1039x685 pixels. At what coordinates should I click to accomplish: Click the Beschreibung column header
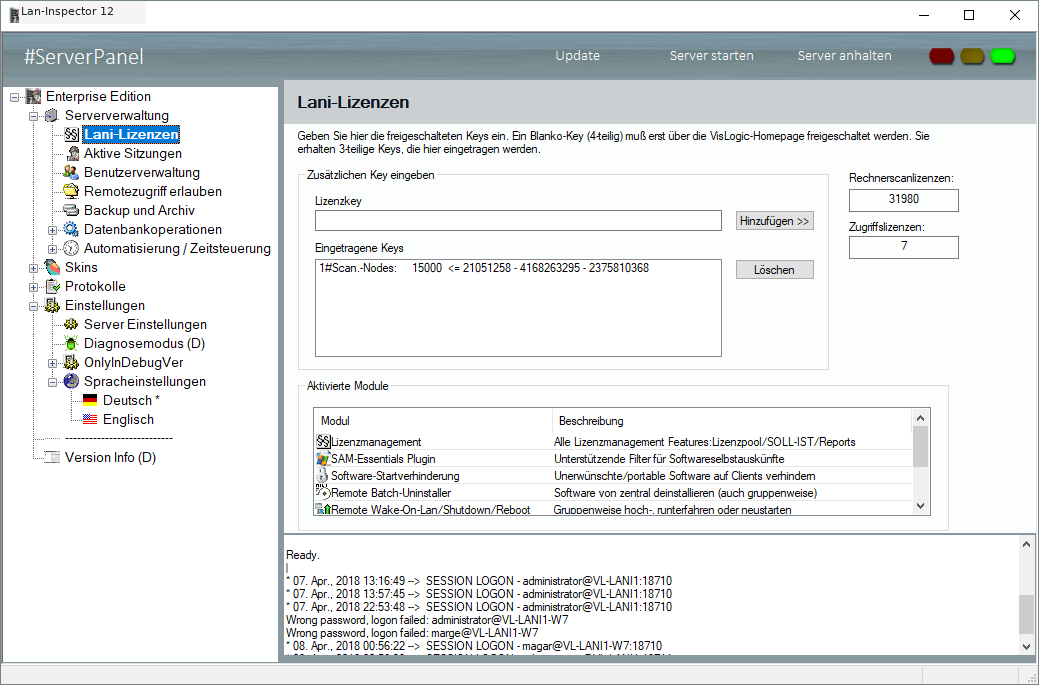point(732,421)
